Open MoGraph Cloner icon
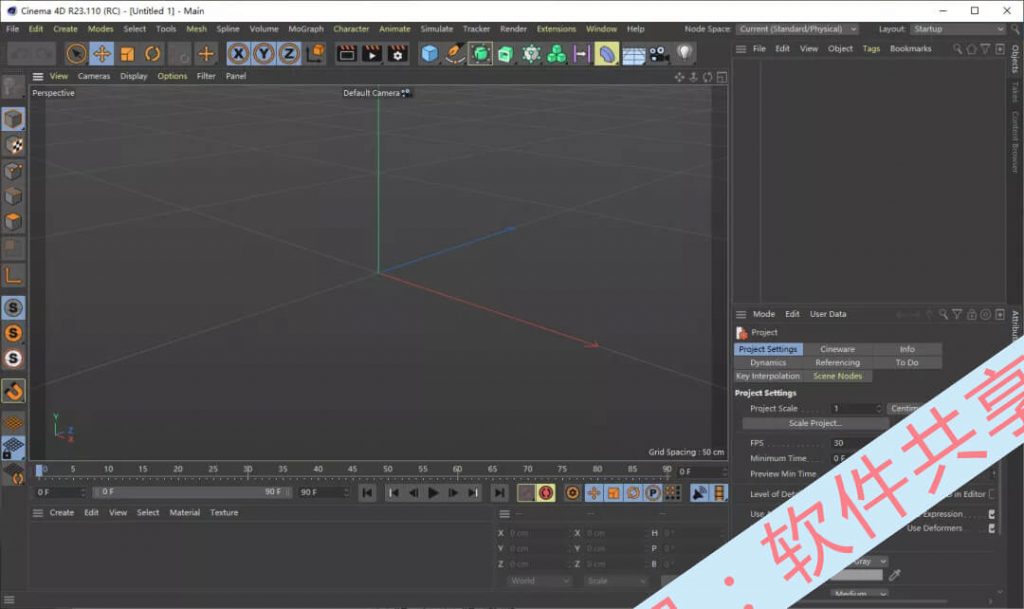This screenshot has width=1024, height=609. (556, 54)
